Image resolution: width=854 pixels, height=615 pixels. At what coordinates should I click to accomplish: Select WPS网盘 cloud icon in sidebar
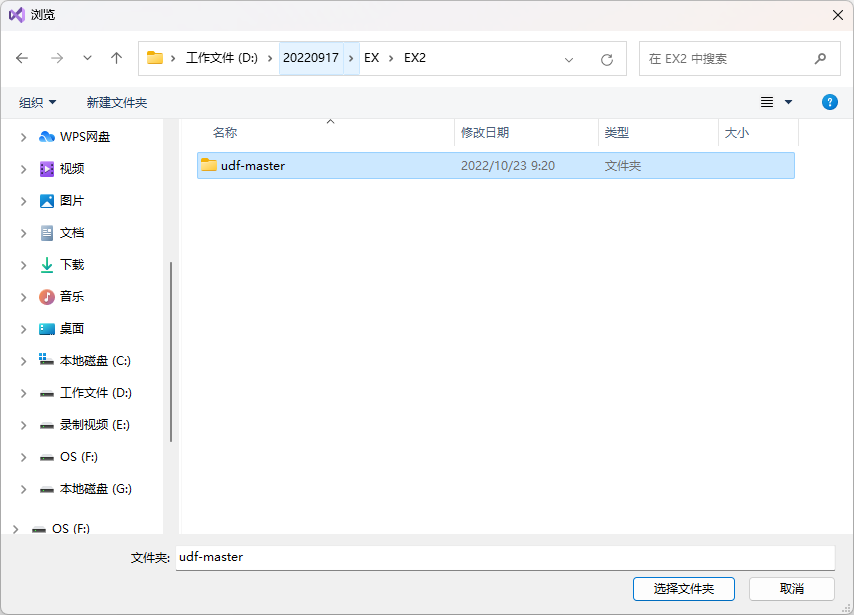[x=47, y=137]
